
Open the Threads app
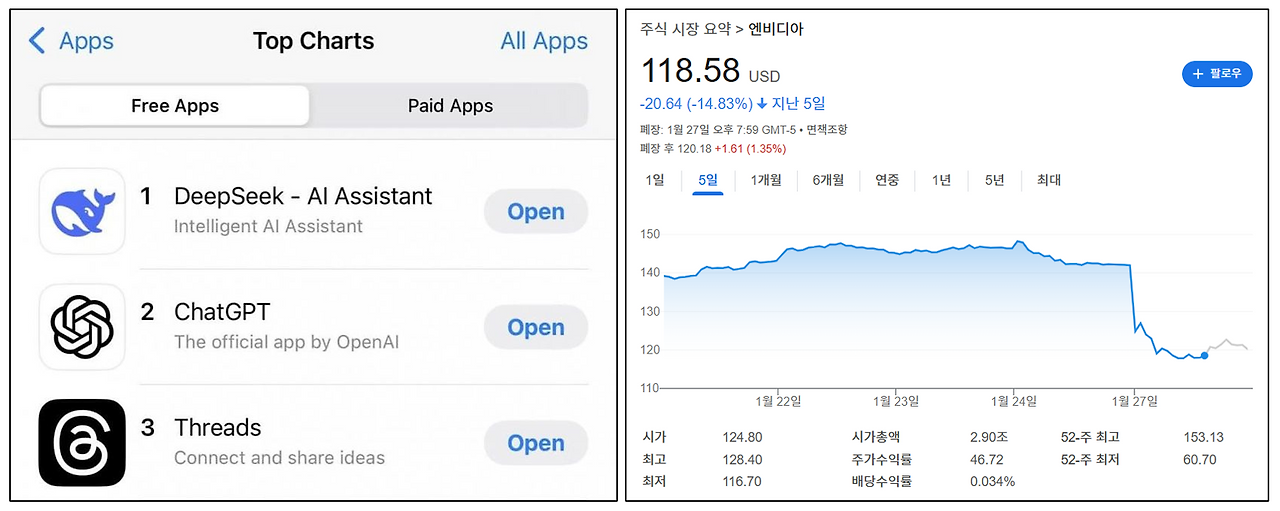[x=536, y=444]
